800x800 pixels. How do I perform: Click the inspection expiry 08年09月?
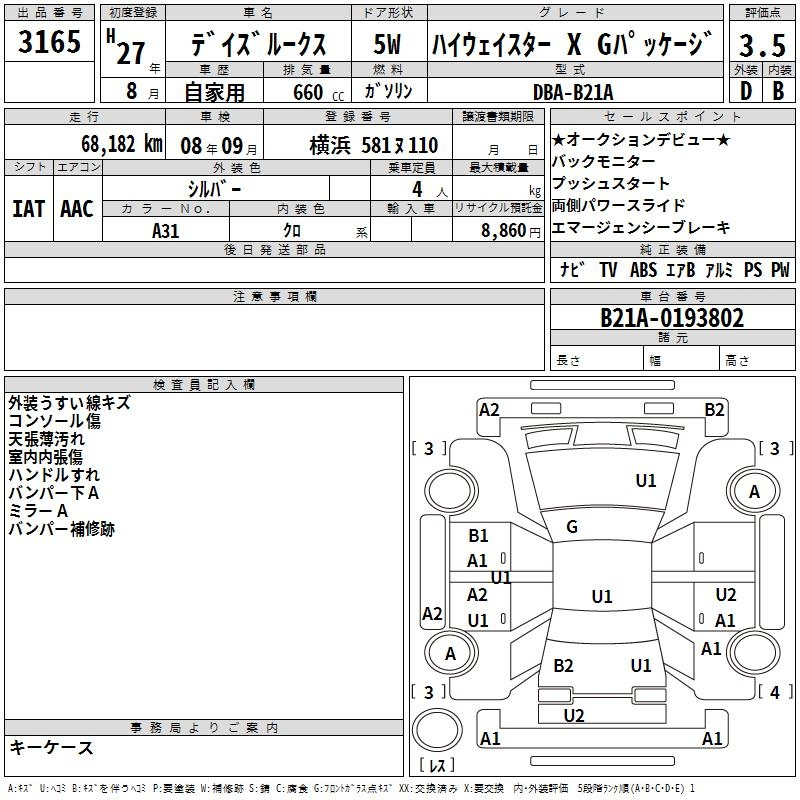click(x=218, y=146)
